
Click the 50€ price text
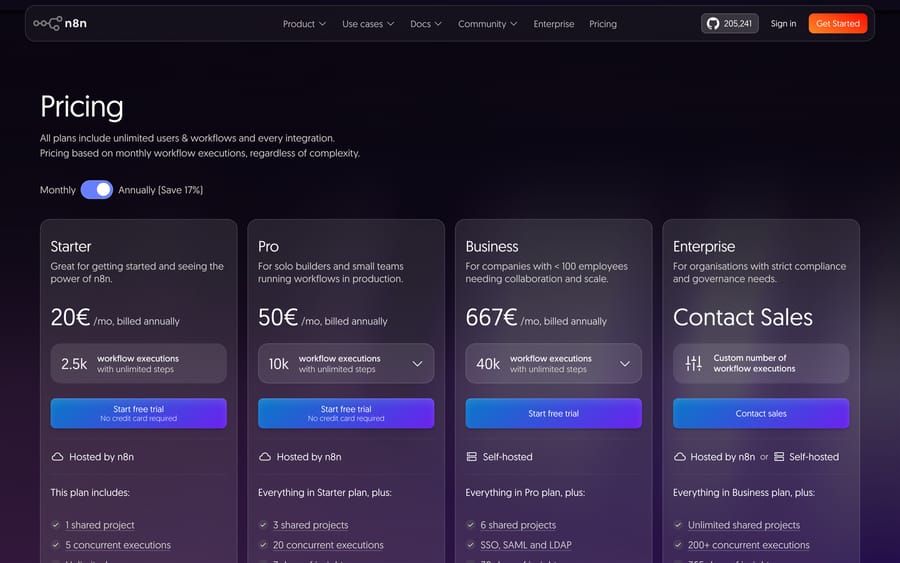(x=278, y=317)
